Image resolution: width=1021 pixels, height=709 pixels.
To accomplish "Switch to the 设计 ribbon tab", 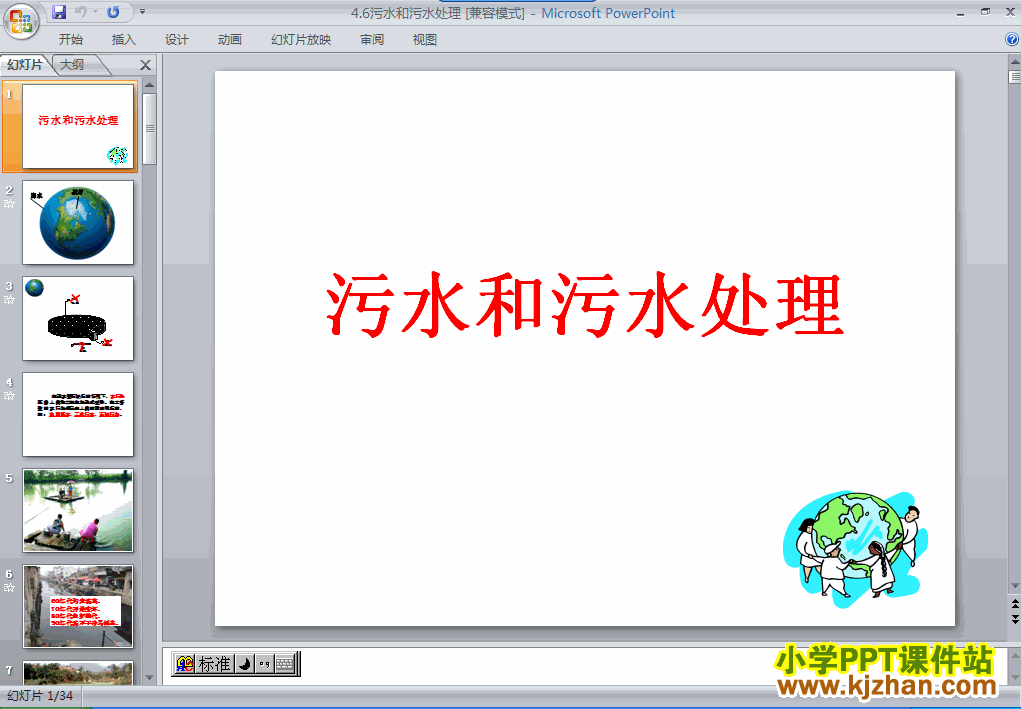I will pyautogui.click(x=176, y=40).
